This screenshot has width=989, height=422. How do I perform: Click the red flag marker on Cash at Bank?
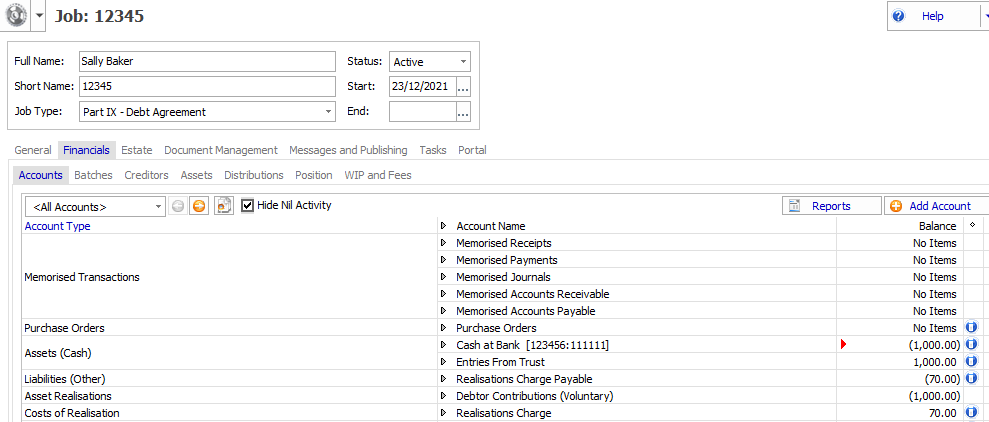(x=844, y=345)
